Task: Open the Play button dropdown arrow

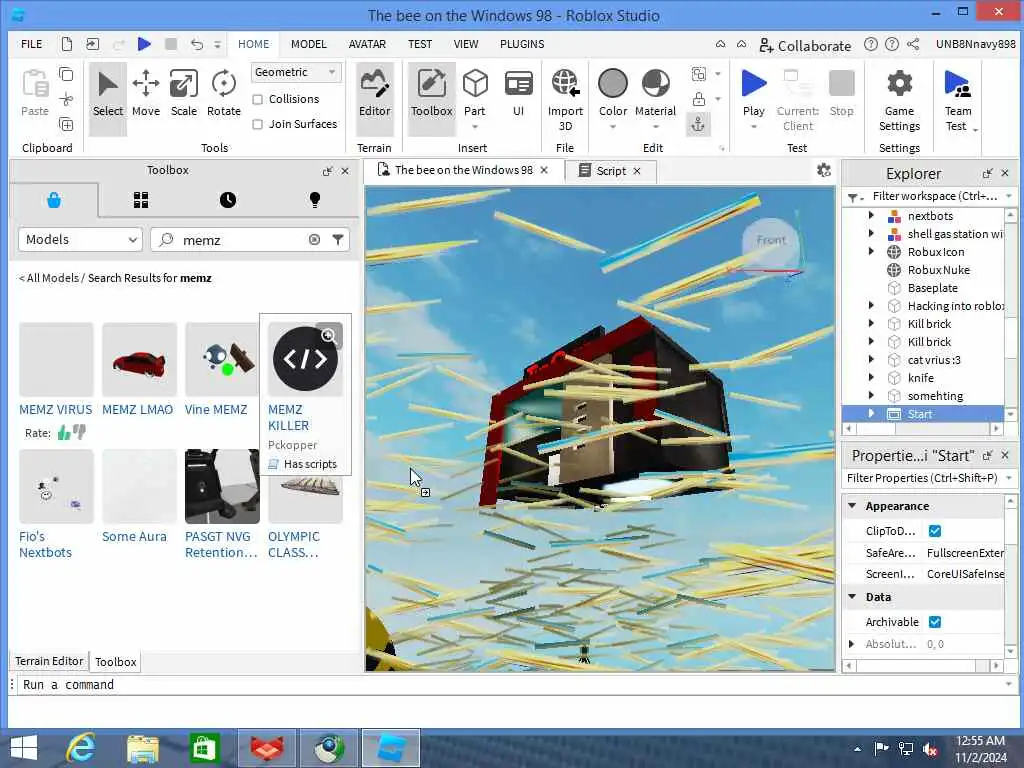Action: (x=754, y=127)
